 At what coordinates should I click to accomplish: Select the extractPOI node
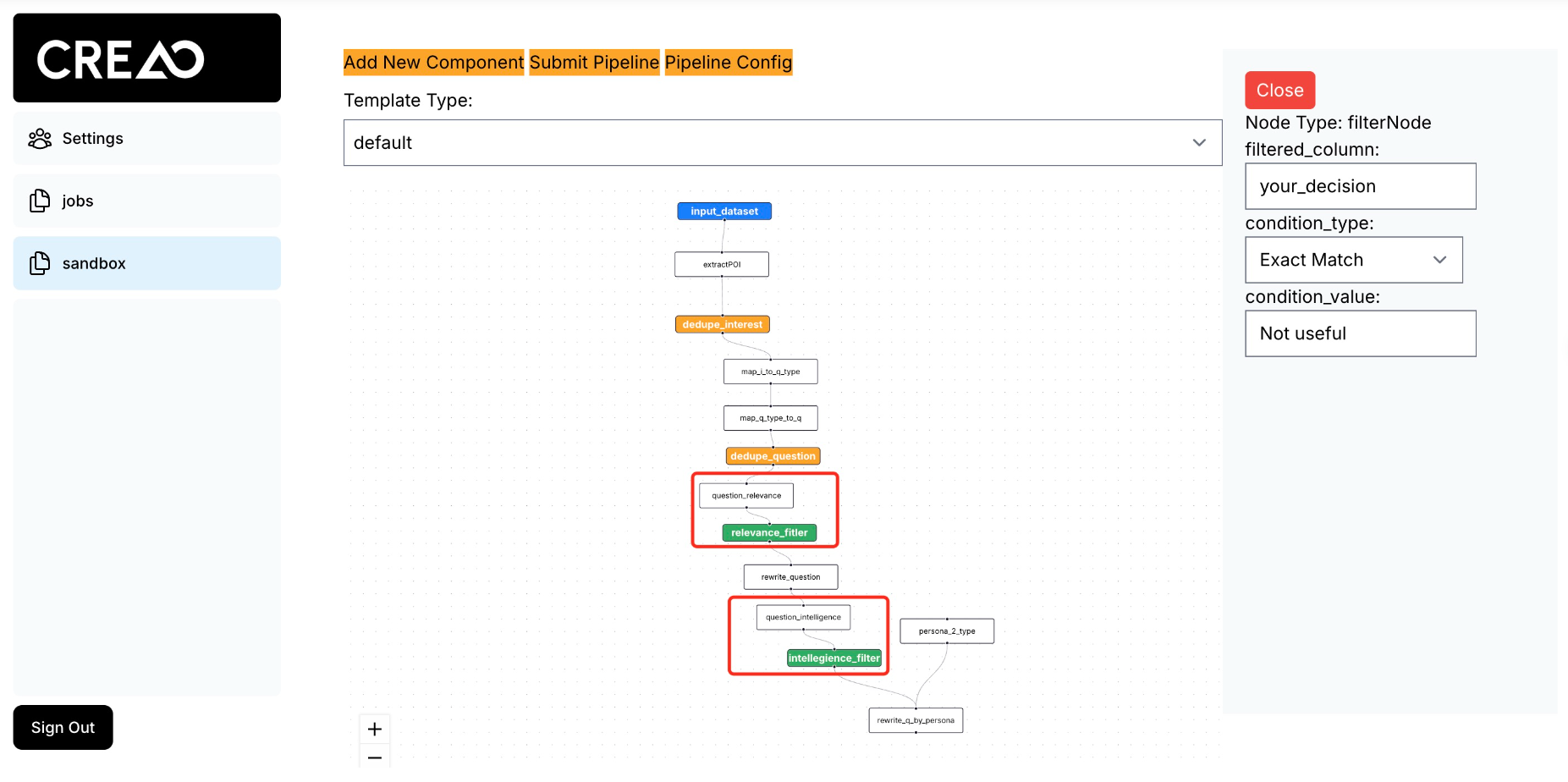click(x=722, y=265)
